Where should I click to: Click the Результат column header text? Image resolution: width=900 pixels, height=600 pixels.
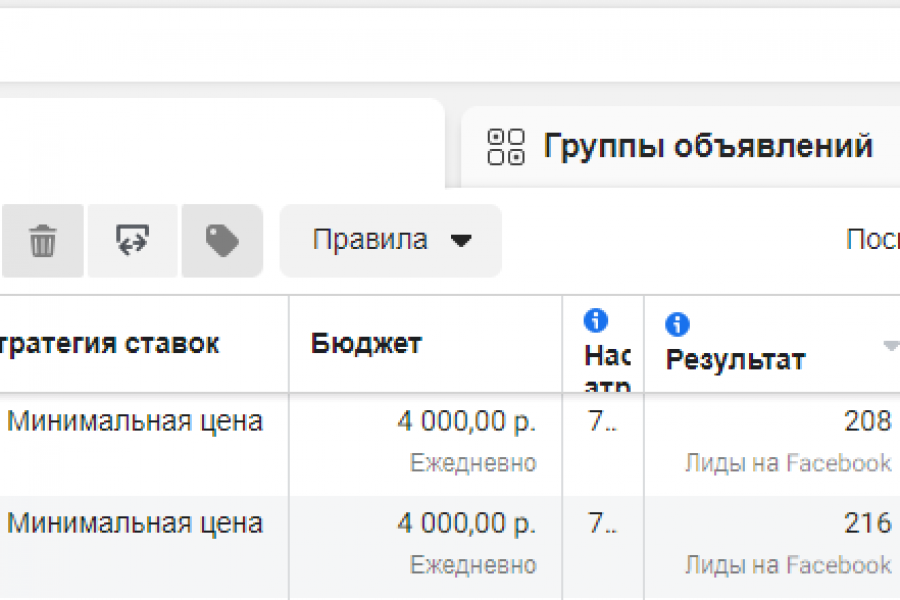point(735,360)
